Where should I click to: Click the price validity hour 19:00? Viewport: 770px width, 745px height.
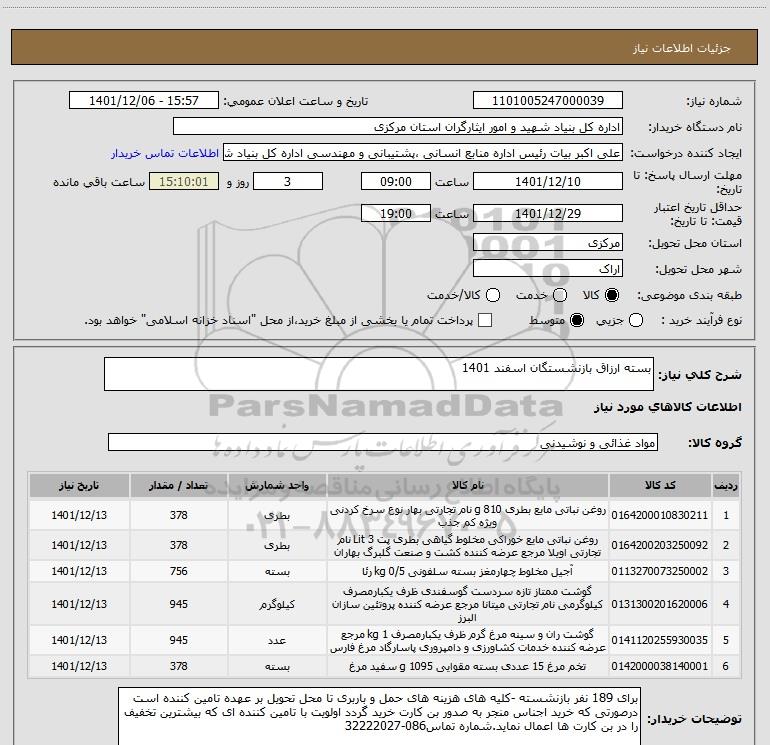396,214
